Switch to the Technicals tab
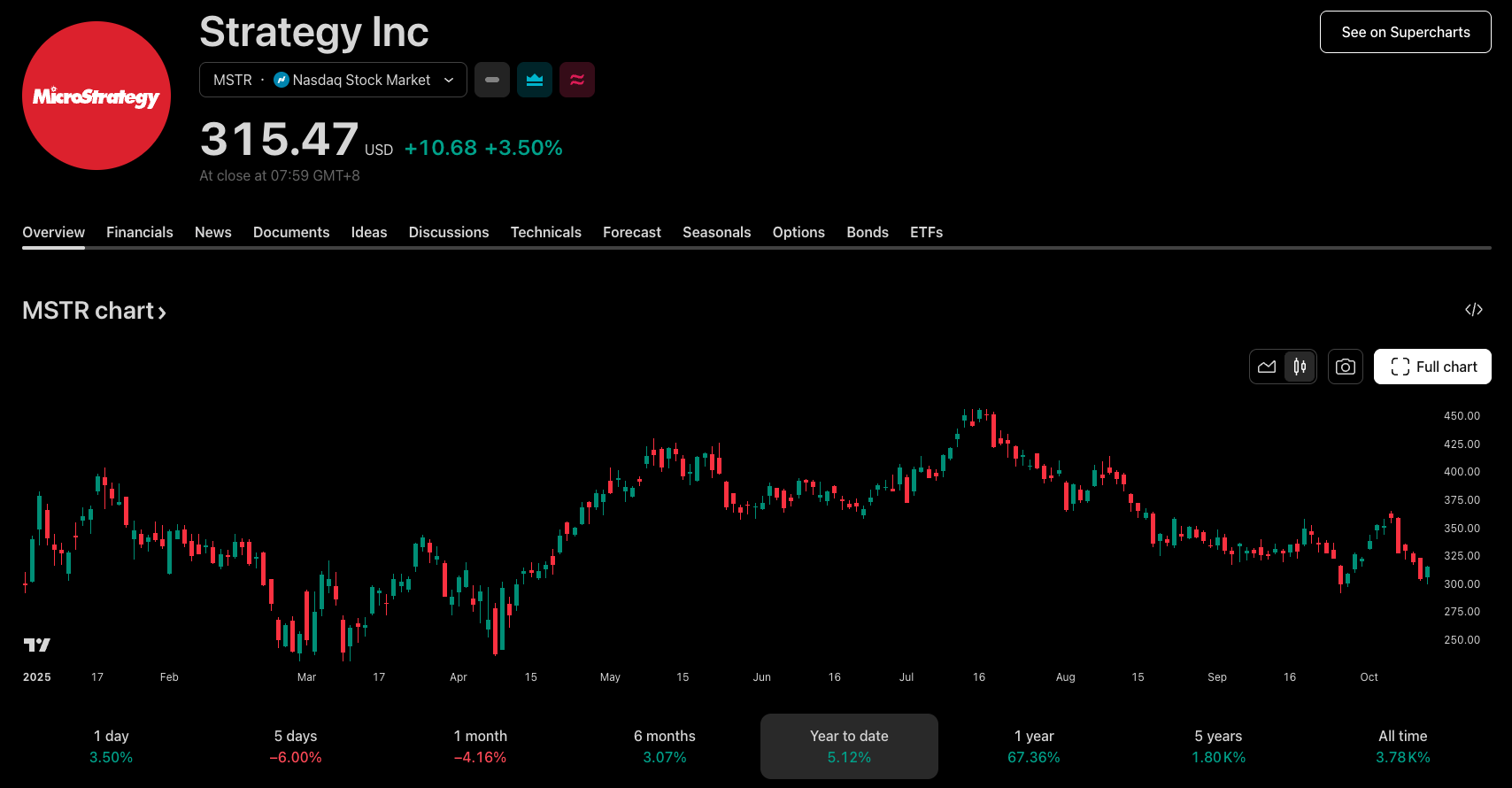This screenshot has width=1512, height=788. tap(545, 232)
